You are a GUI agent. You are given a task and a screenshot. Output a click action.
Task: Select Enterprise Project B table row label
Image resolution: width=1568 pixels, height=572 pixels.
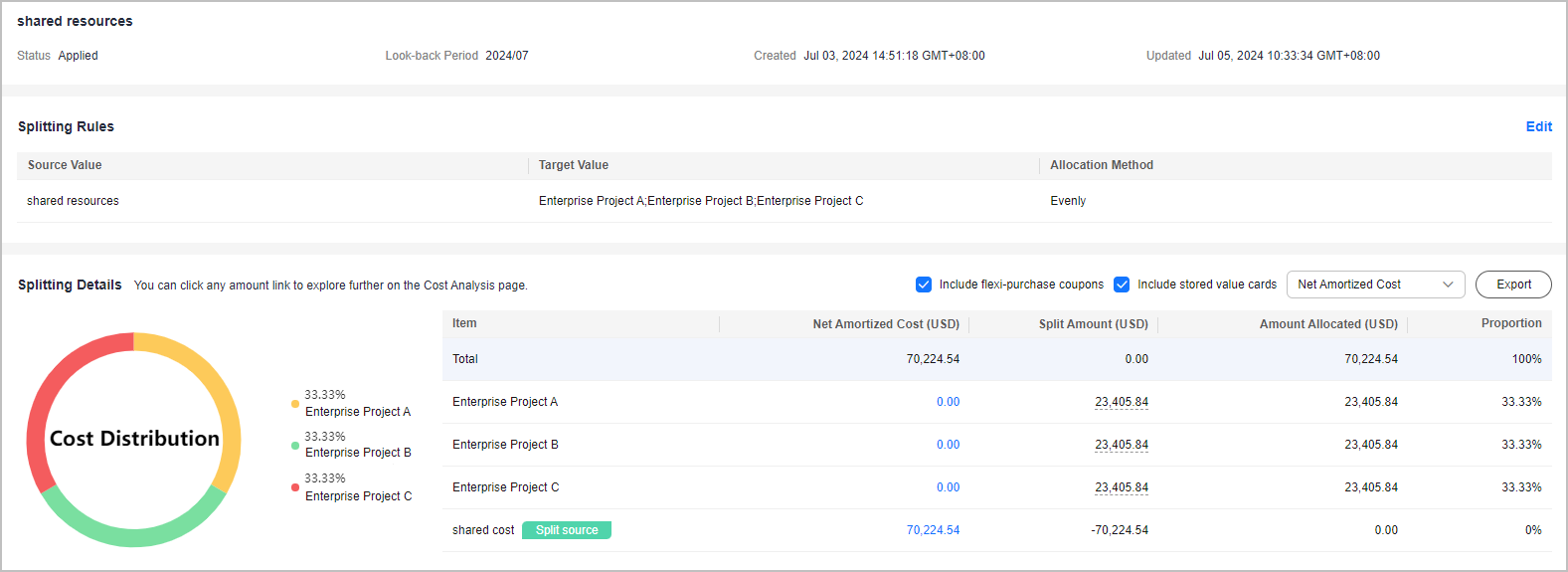click(x=505, y=445)
